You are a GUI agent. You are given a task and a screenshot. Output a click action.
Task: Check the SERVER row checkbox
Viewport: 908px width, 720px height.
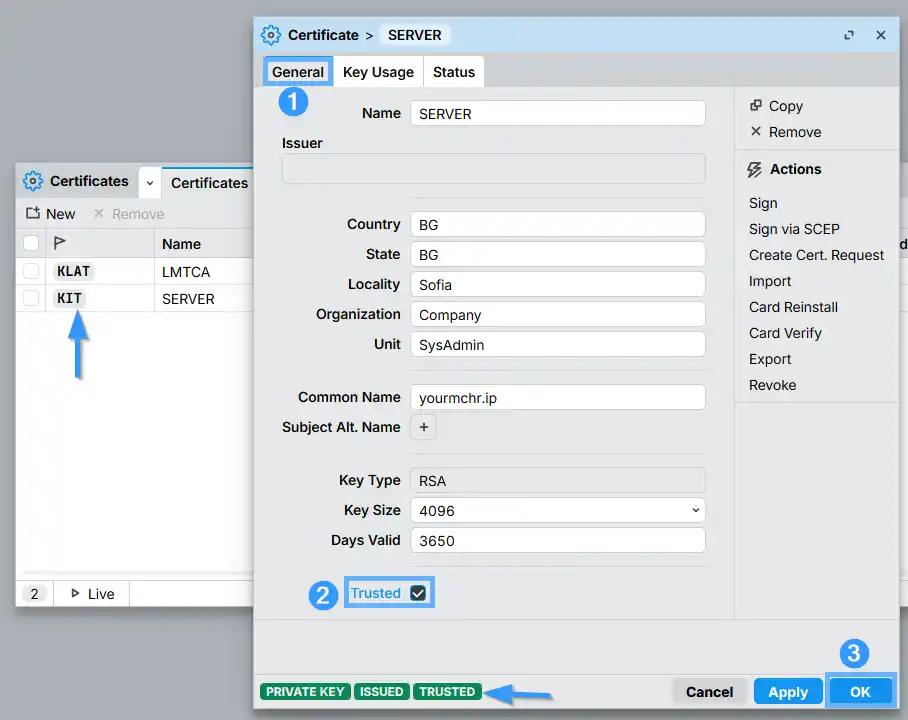click(31, 298)
